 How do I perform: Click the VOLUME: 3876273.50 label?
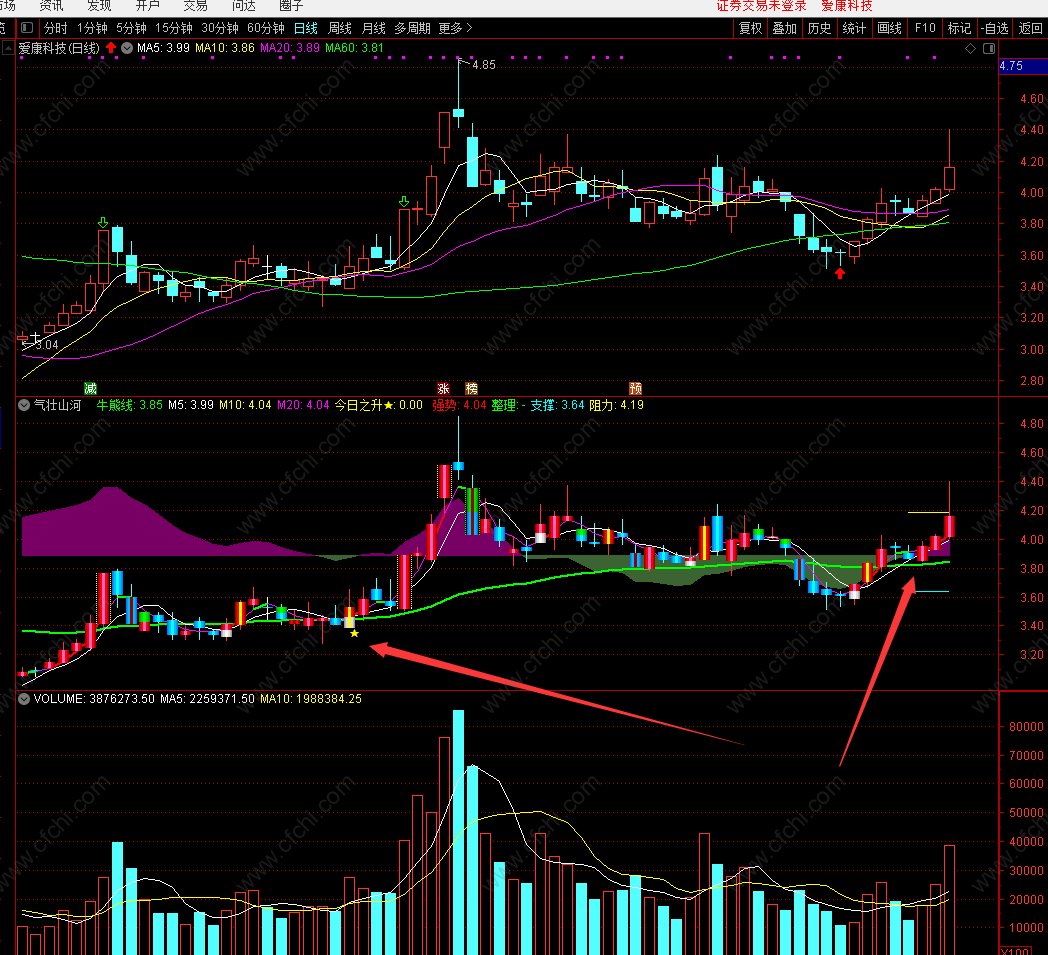94,699
